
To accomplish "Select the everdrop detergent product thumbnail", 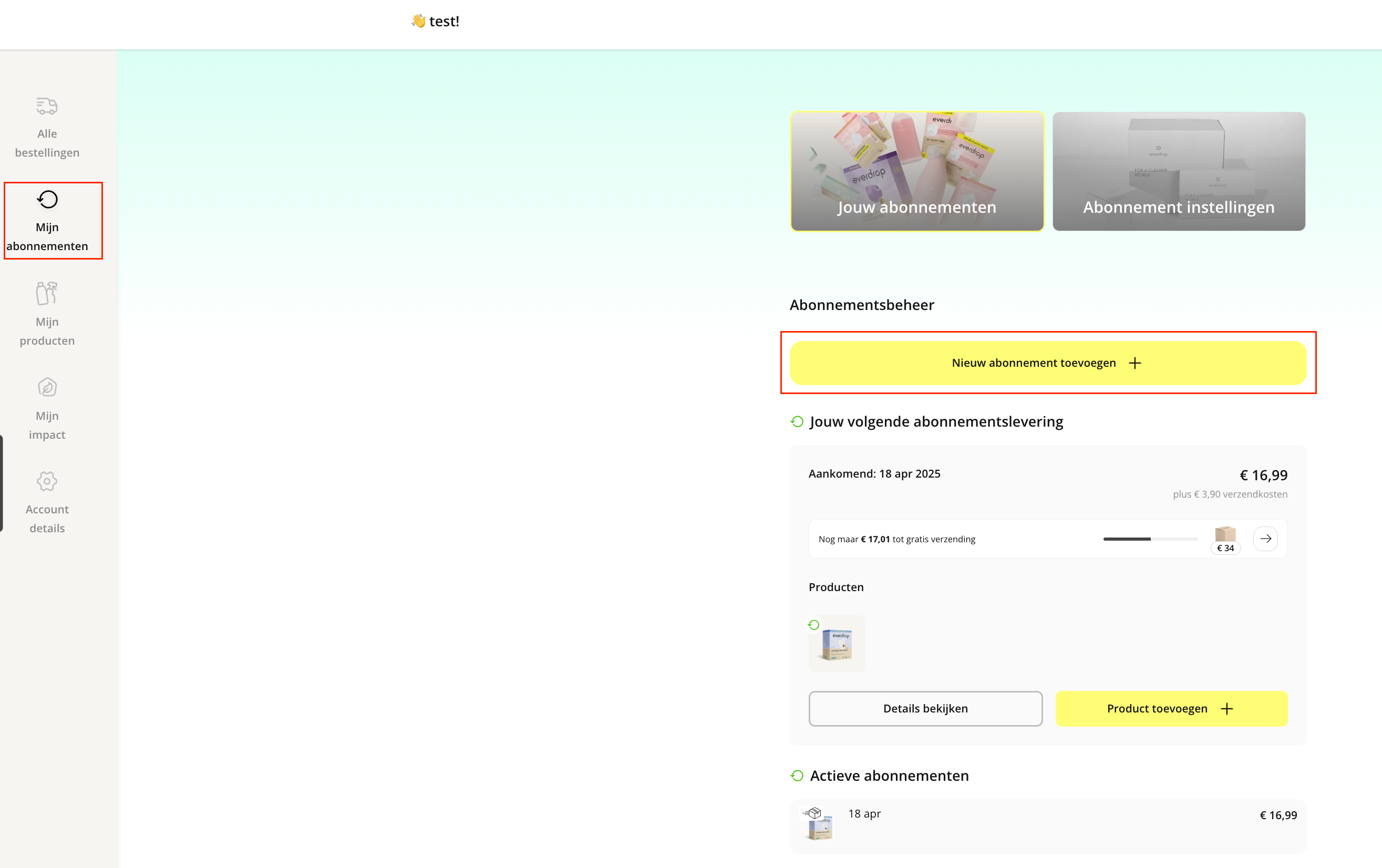I will [837, 643].
